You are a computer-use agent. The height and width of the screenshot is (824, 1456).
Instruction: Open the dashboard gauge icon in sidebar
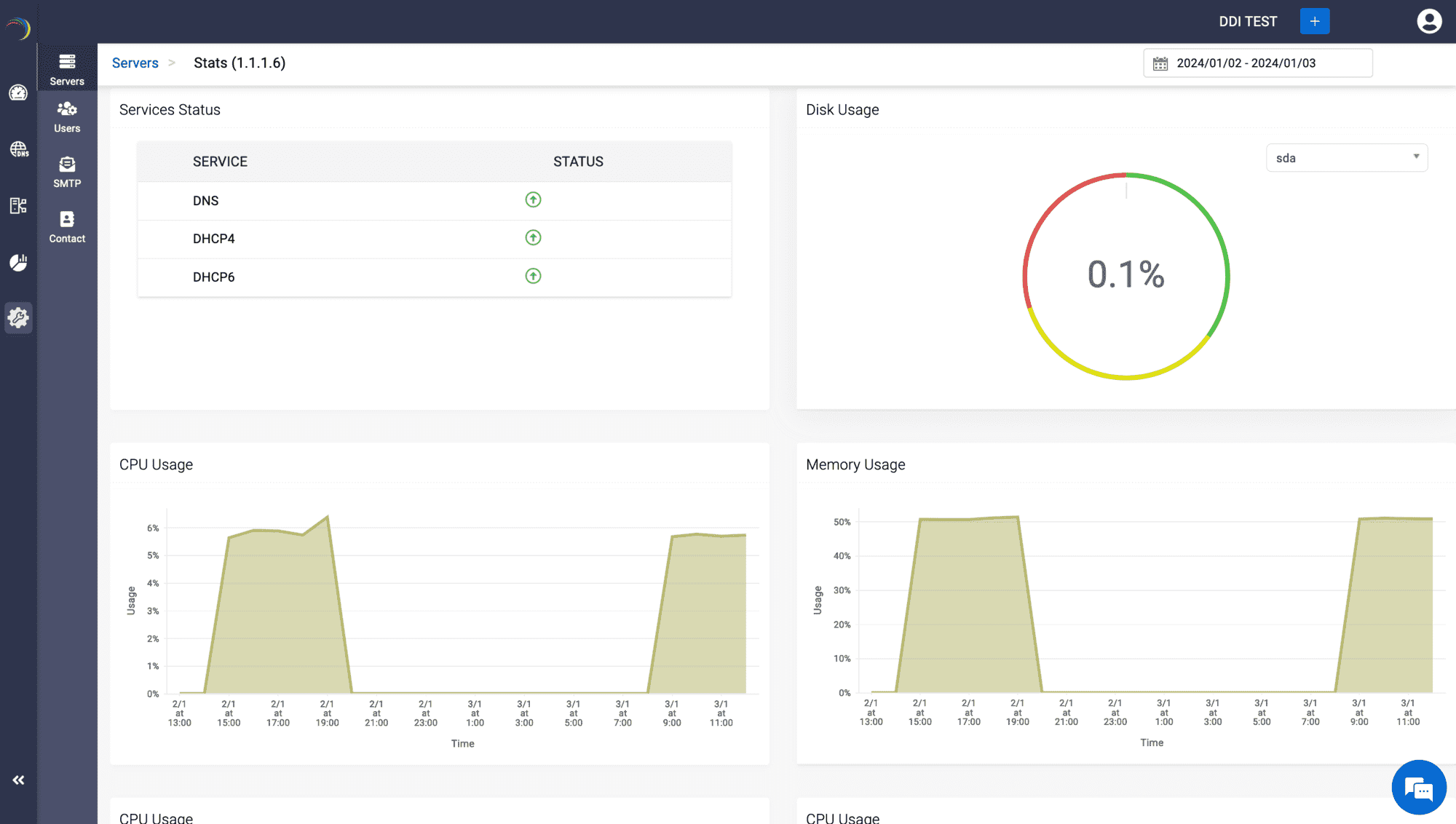point(18,93)
